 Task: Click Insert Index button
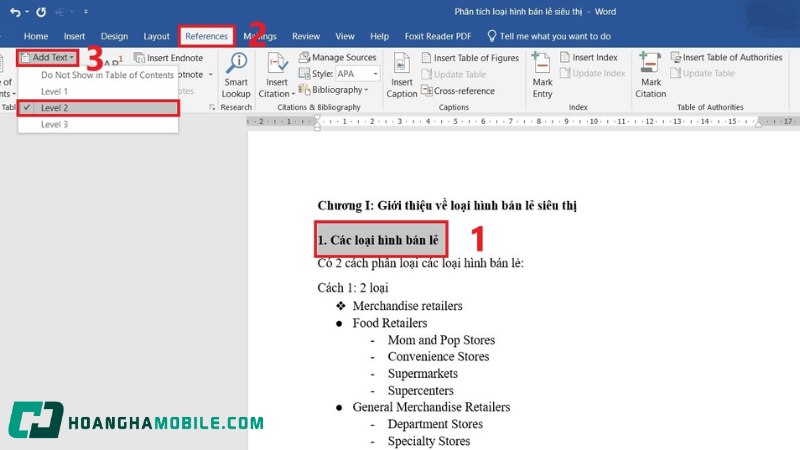point(594,58)
